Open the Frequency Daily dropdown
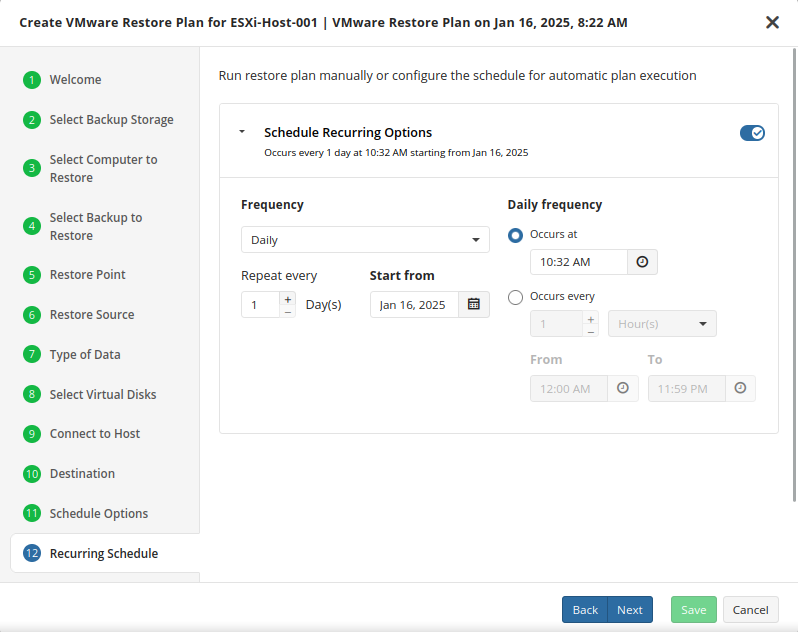798x632 pixels. tap(365, 240)
